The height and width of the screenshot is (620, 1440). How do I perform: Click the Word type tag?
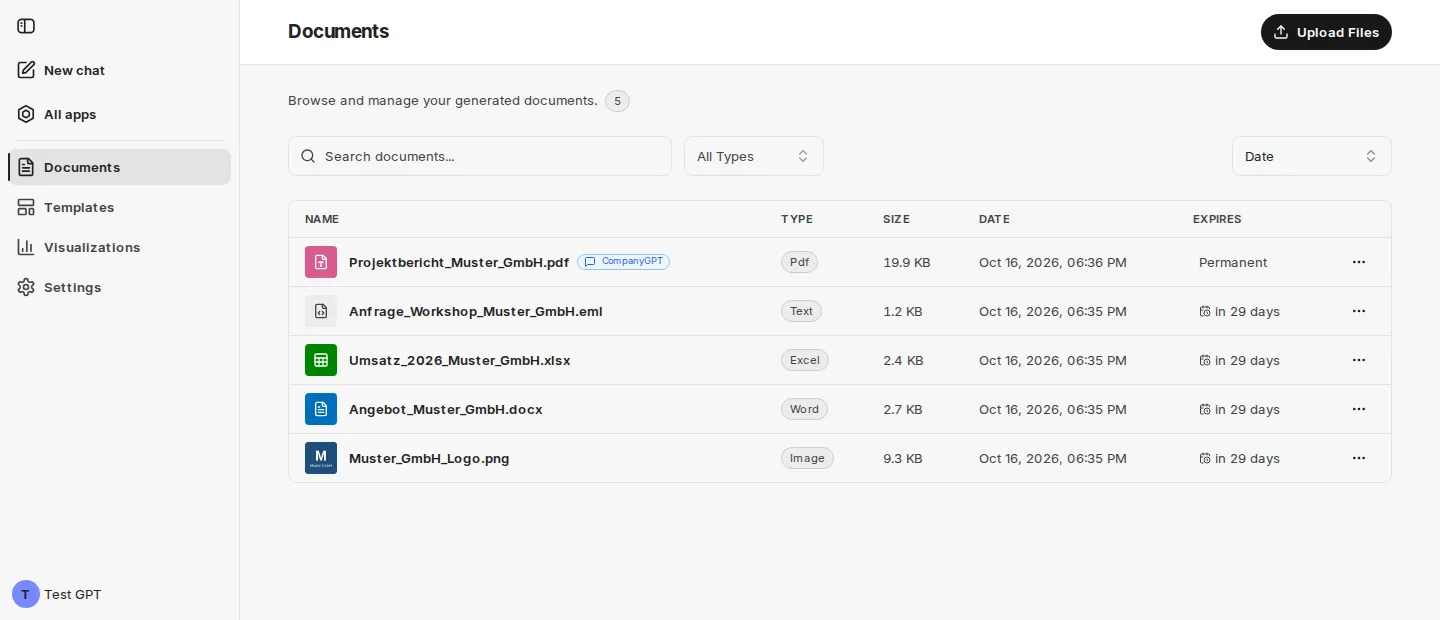pos(804,409)
